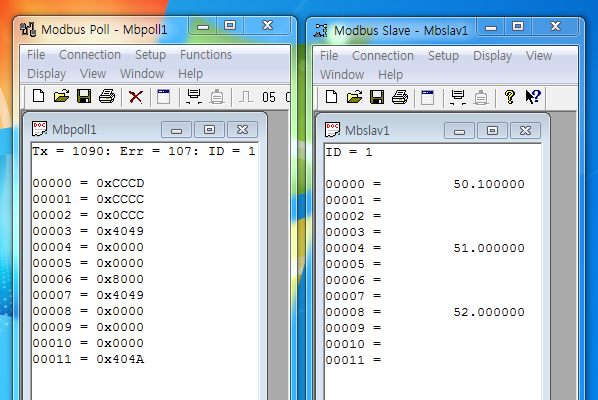Click Tx = 1090 status line in Mbpoll1
The image size is (598, 400).
click(144, 151)
